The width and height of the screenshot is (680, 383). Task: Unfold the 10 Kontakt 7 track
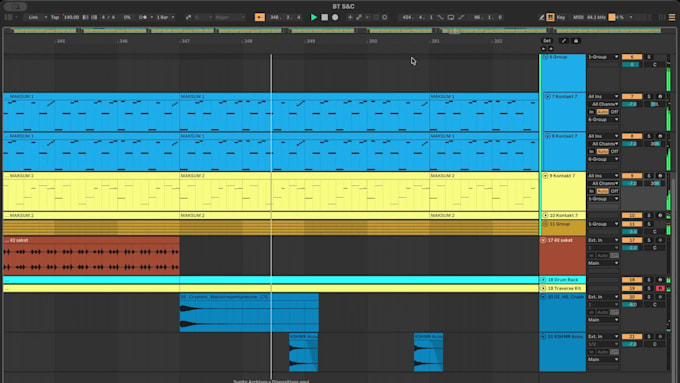click(x=546, y=215)
